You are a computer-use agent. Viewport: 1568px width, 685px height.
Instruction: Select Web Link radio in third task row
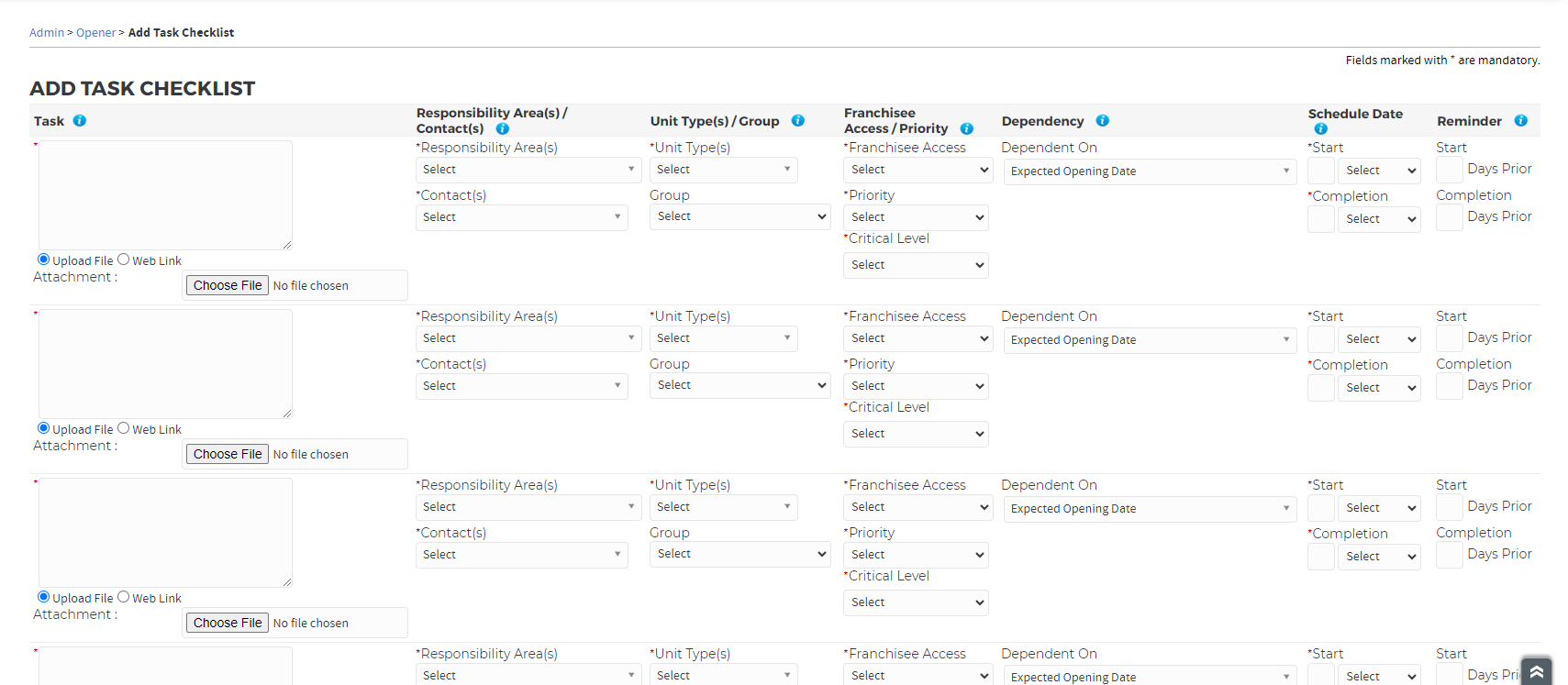click(x=123, y=597)
